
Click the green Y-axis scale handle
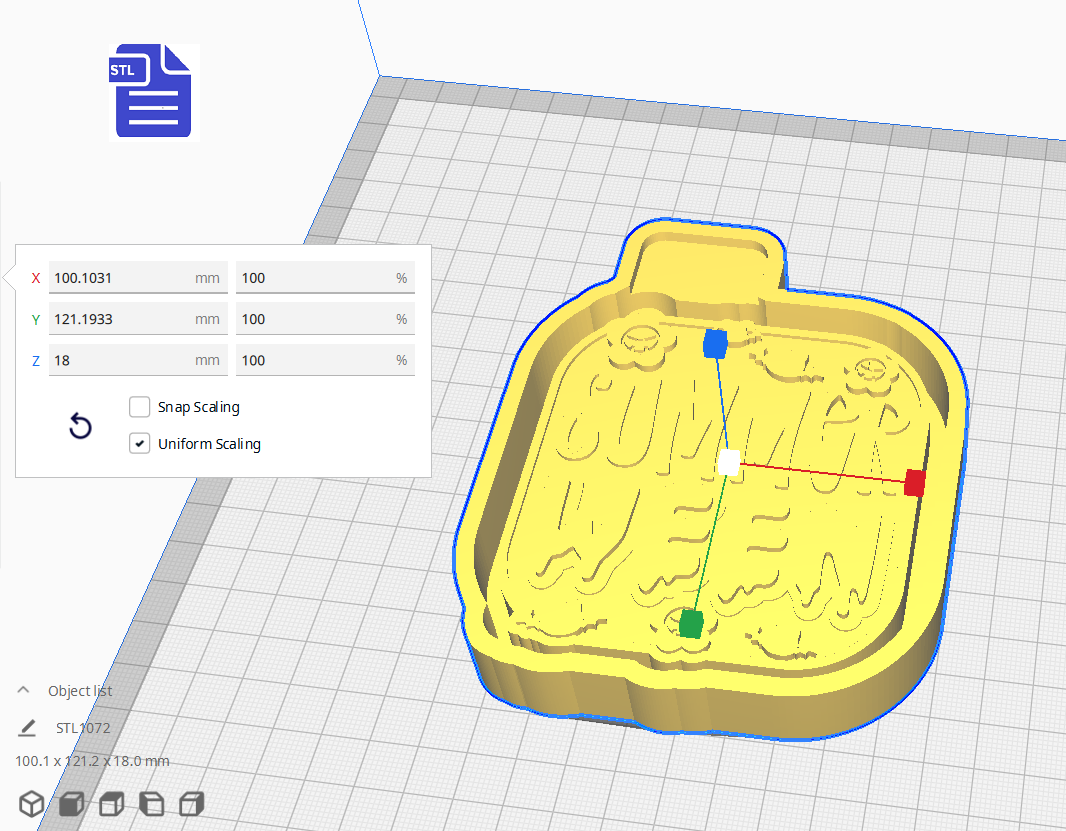point(692,621)
